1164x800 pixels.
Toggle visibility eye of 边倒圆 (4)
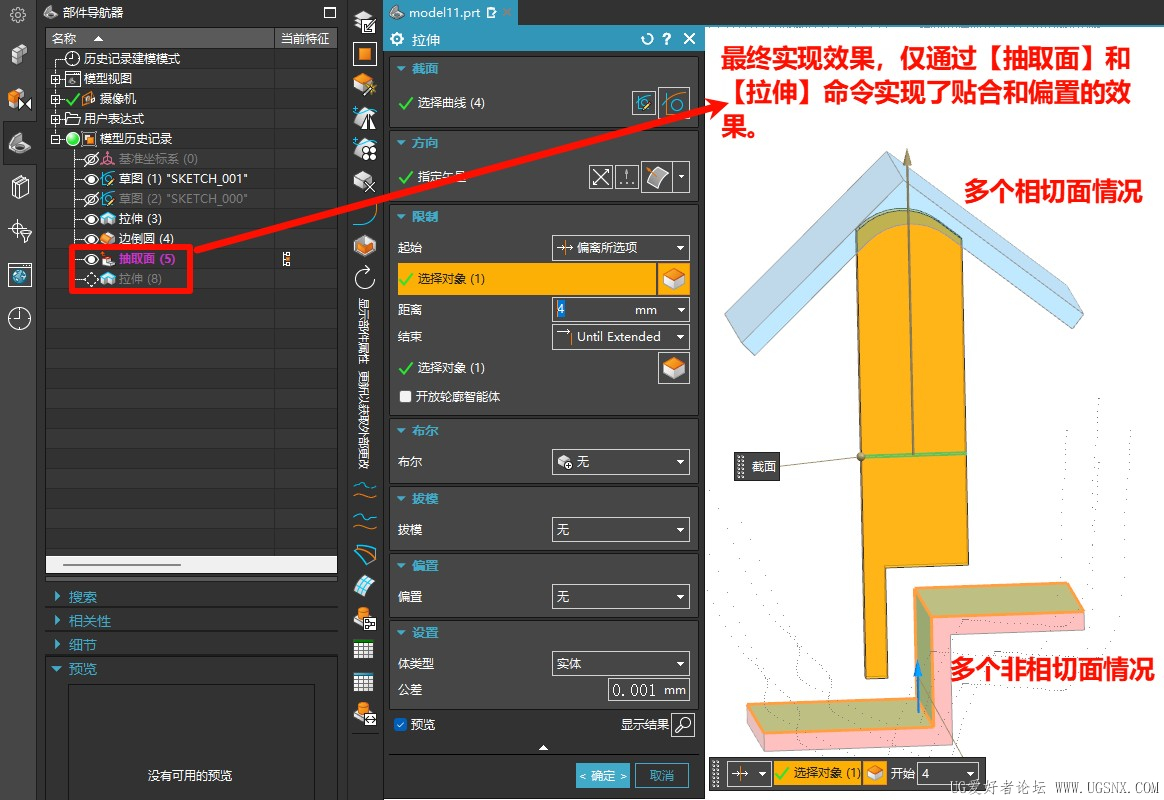click(91, 239)
